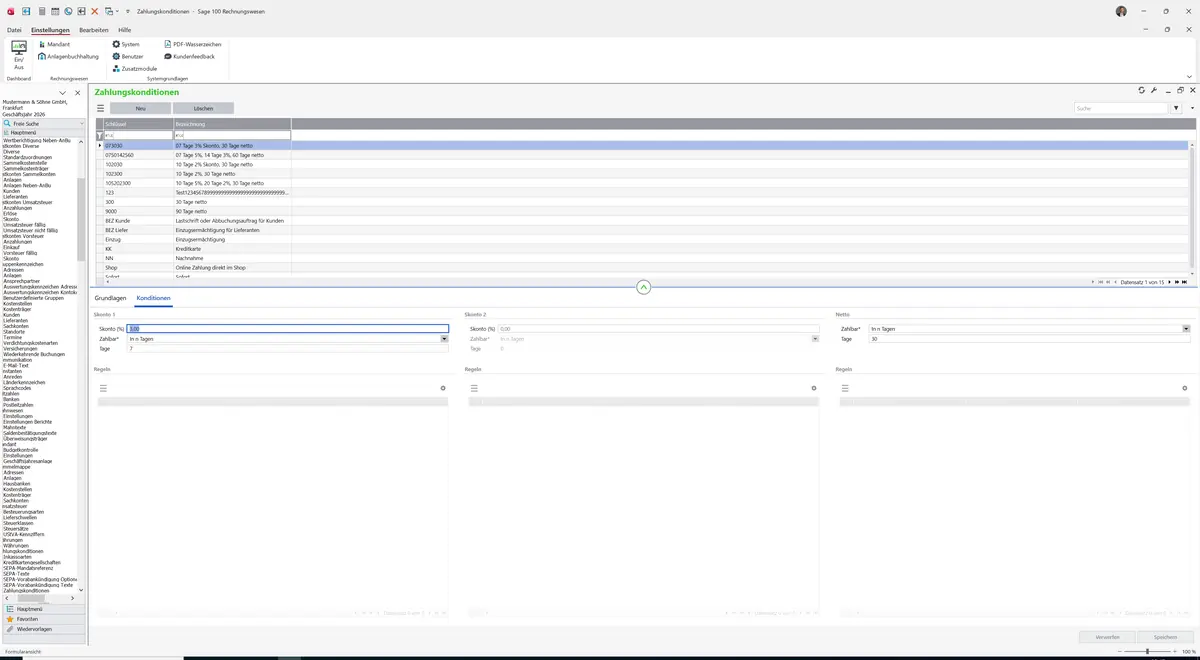The width and height of the screenshot is (1200, 660).
Task: Switch to Einstellungen ribbon tab
Action: coord(50,30)
